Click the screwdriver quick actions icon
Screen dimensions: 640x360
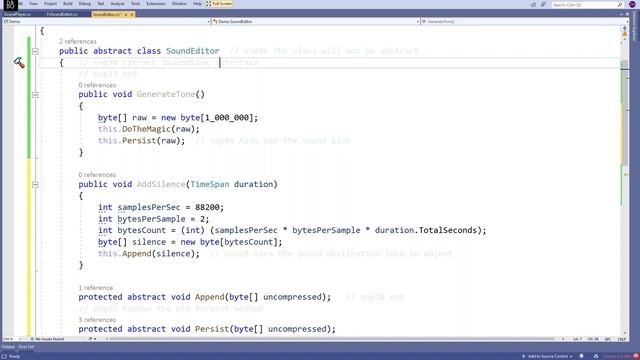pos(19,62)
